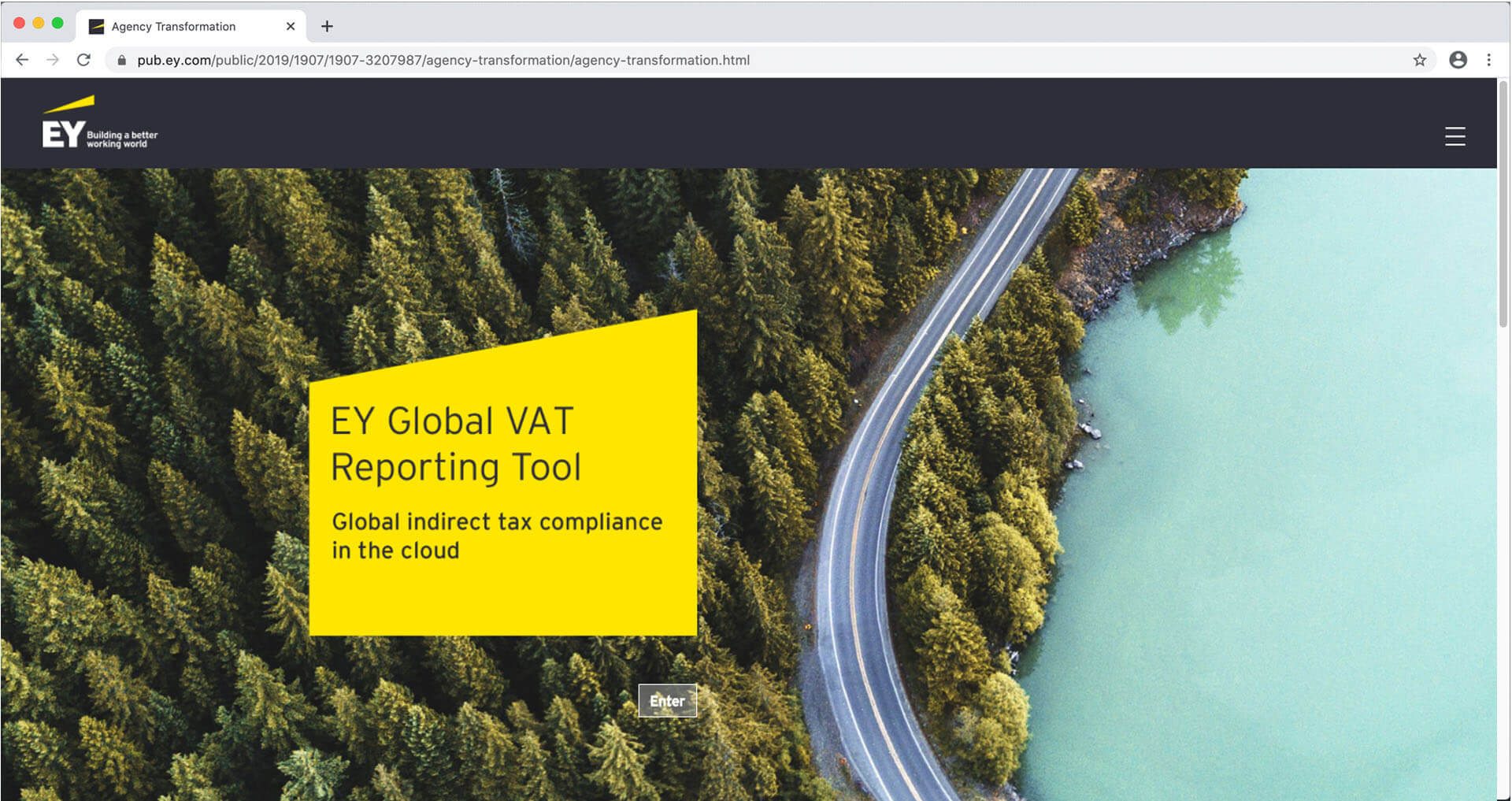Click the green fullscreen window button
Screen dimensions: 1512x801
(x=57, y=23)
